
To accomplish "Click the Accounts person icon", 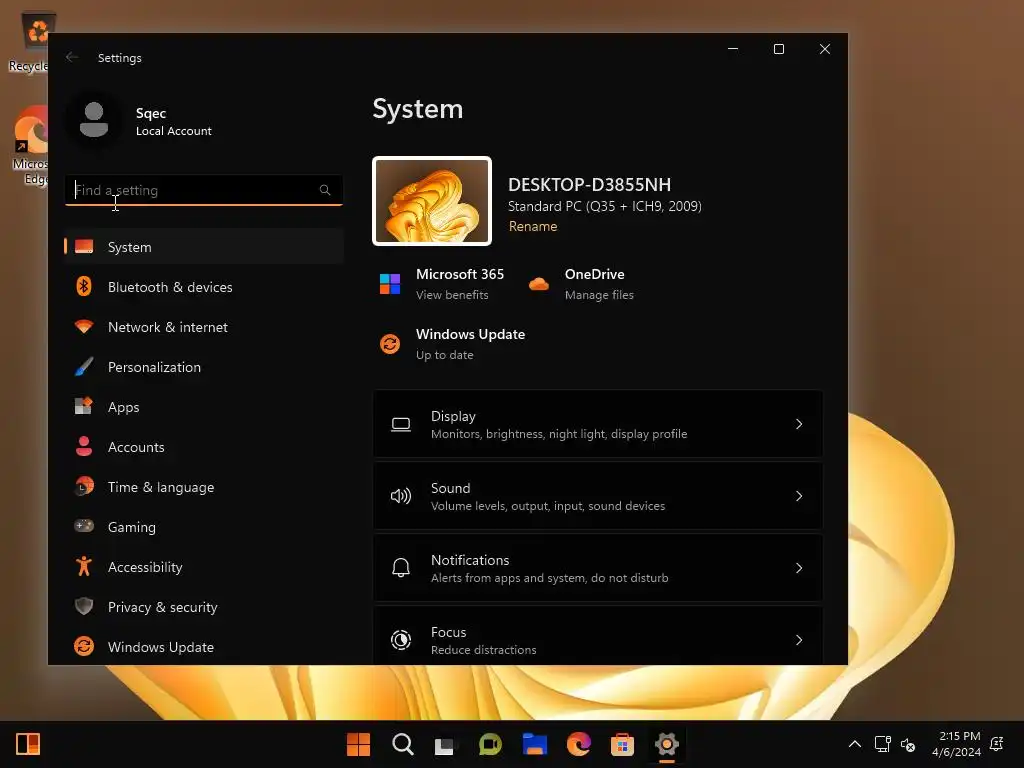I will click(84, 446).
